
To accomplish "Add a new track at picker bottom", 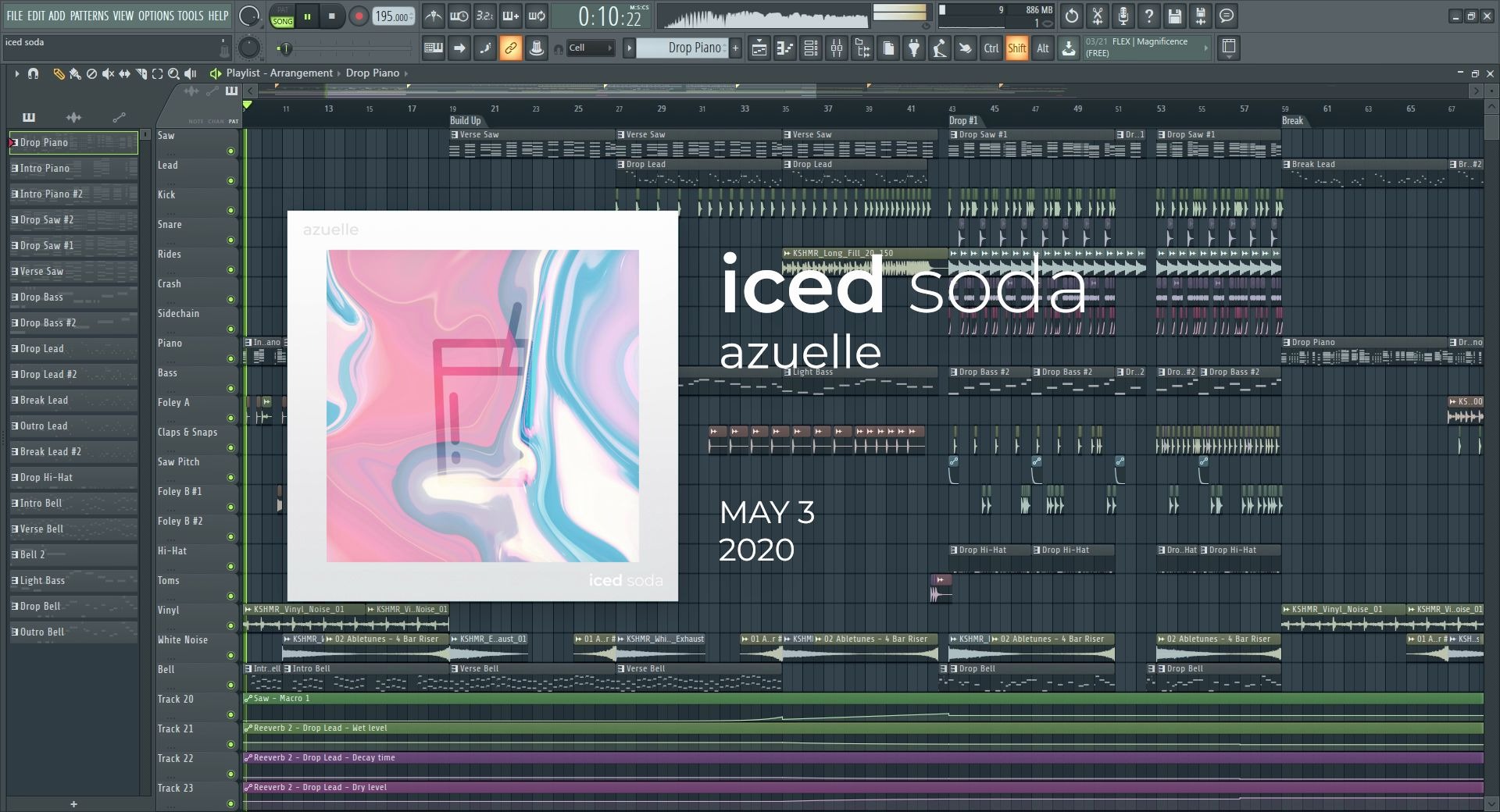I will click(73, 804).
